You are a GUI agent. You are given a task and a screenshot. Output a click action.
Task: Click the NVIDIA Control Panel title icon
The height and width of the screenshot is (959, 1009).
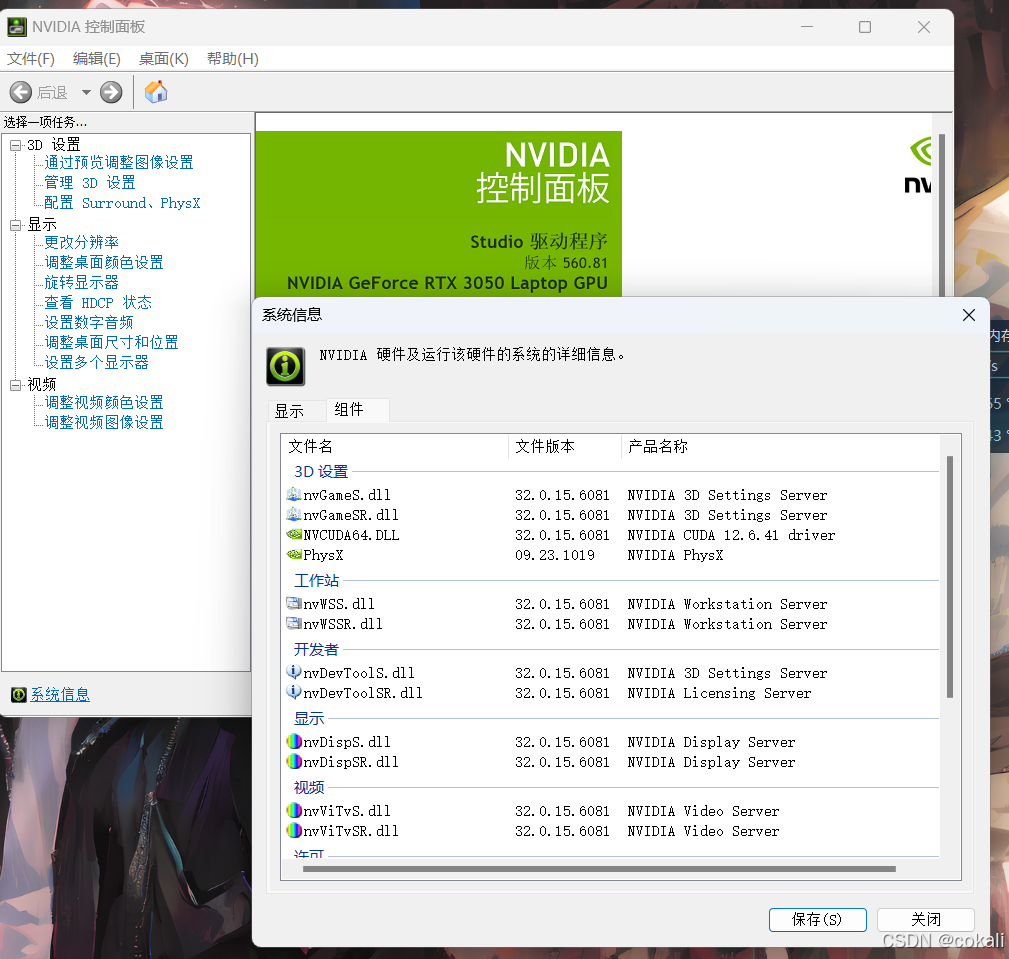[17, 26]
